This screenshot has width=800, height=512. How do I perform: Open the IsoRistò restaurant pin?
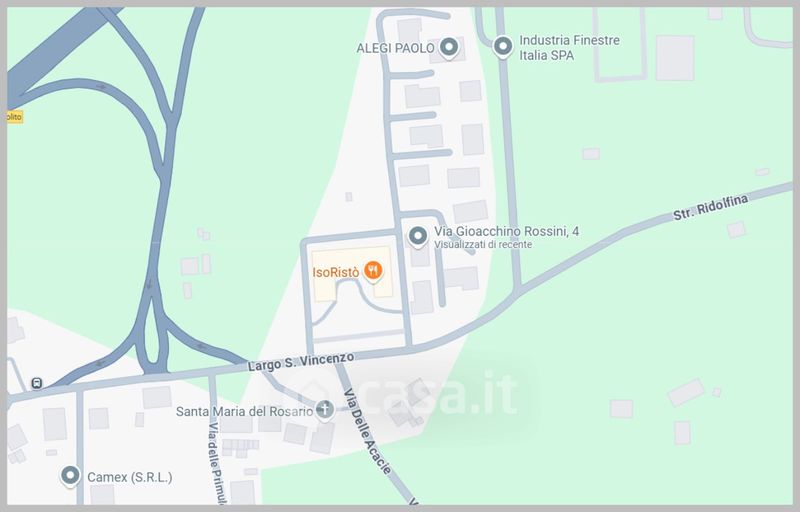pyautogui.click(x=373, y=271)
